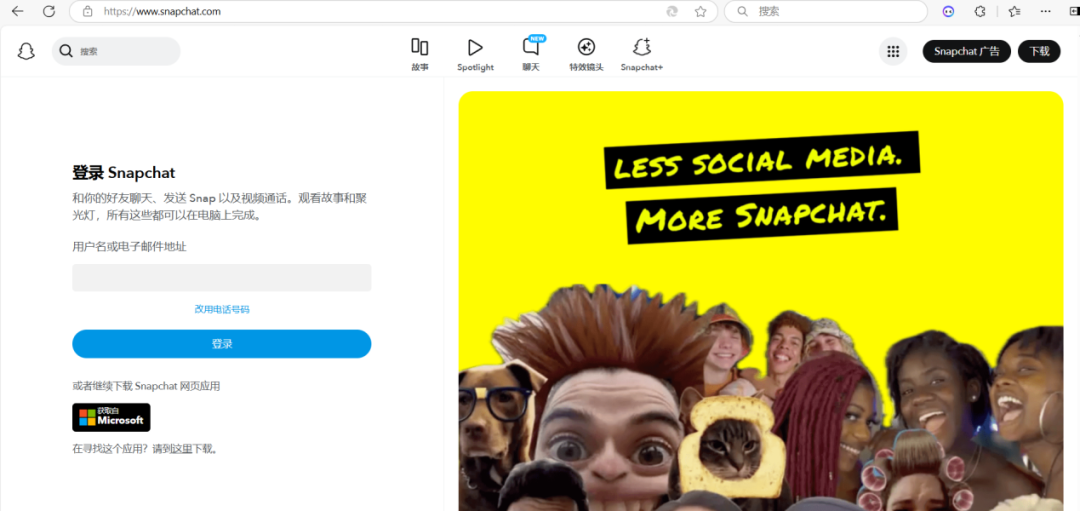1080x511 pixels.
Task: Click the Snapchat 广告 button
Action: pos(966,52)
